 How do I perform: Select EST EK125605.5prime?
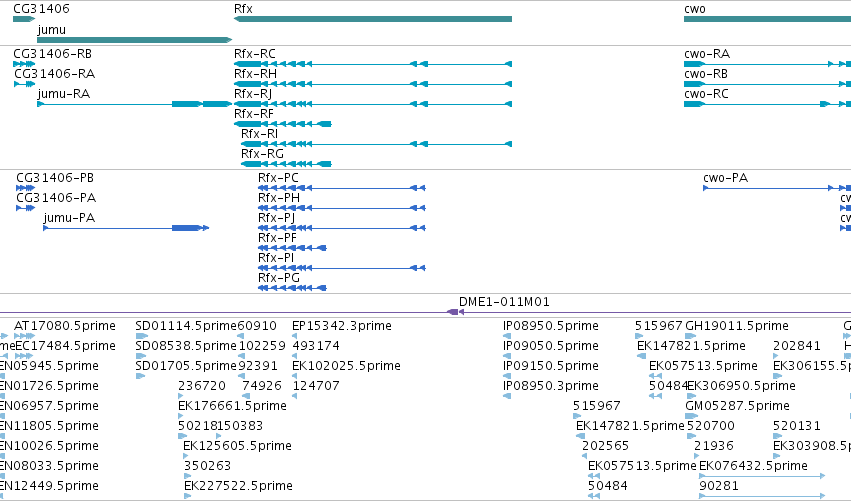[x=237, y=446]
